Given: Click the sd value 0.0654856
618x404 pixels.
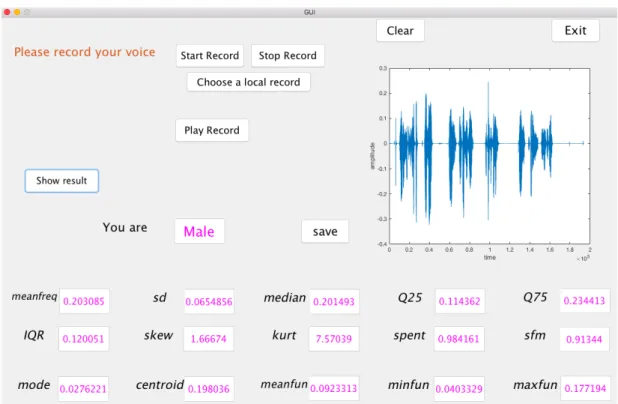Looking at the screenshot, I should (209, 302).
